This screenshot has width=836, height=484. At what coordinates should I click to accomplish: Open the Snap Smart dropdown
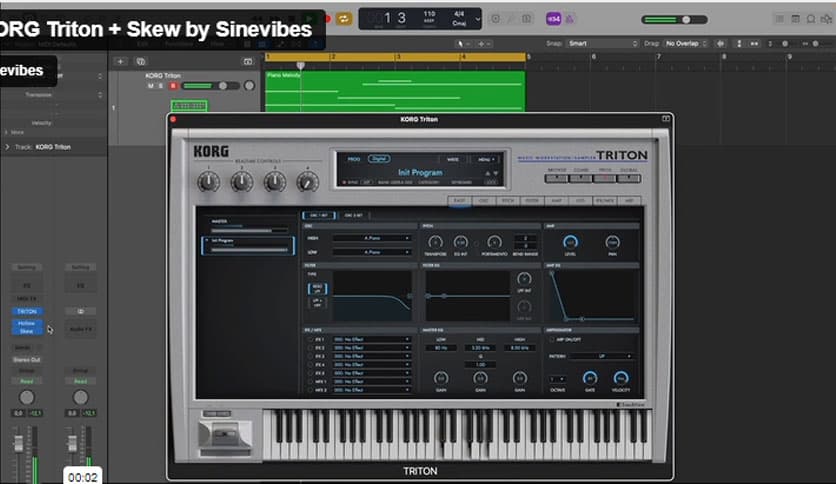602,44
